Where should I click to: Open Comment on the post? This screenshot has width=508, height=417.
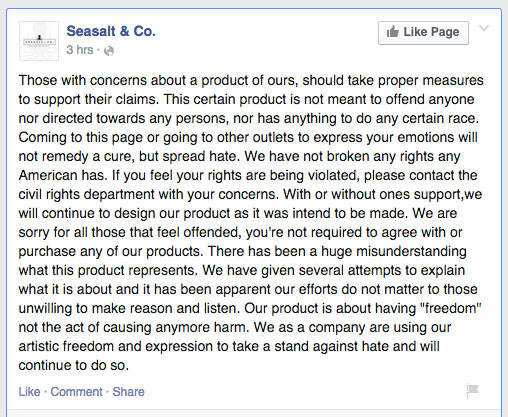[x=76, y=392]
